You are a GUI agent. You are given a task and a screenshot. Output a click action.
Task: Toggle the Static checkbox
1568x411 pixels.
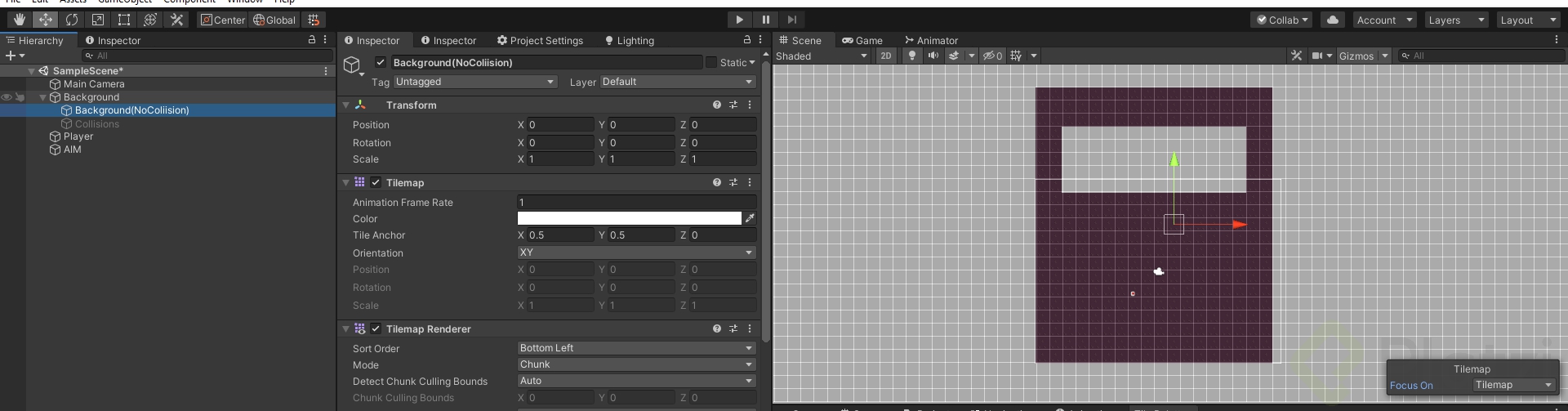coord(711,62)
